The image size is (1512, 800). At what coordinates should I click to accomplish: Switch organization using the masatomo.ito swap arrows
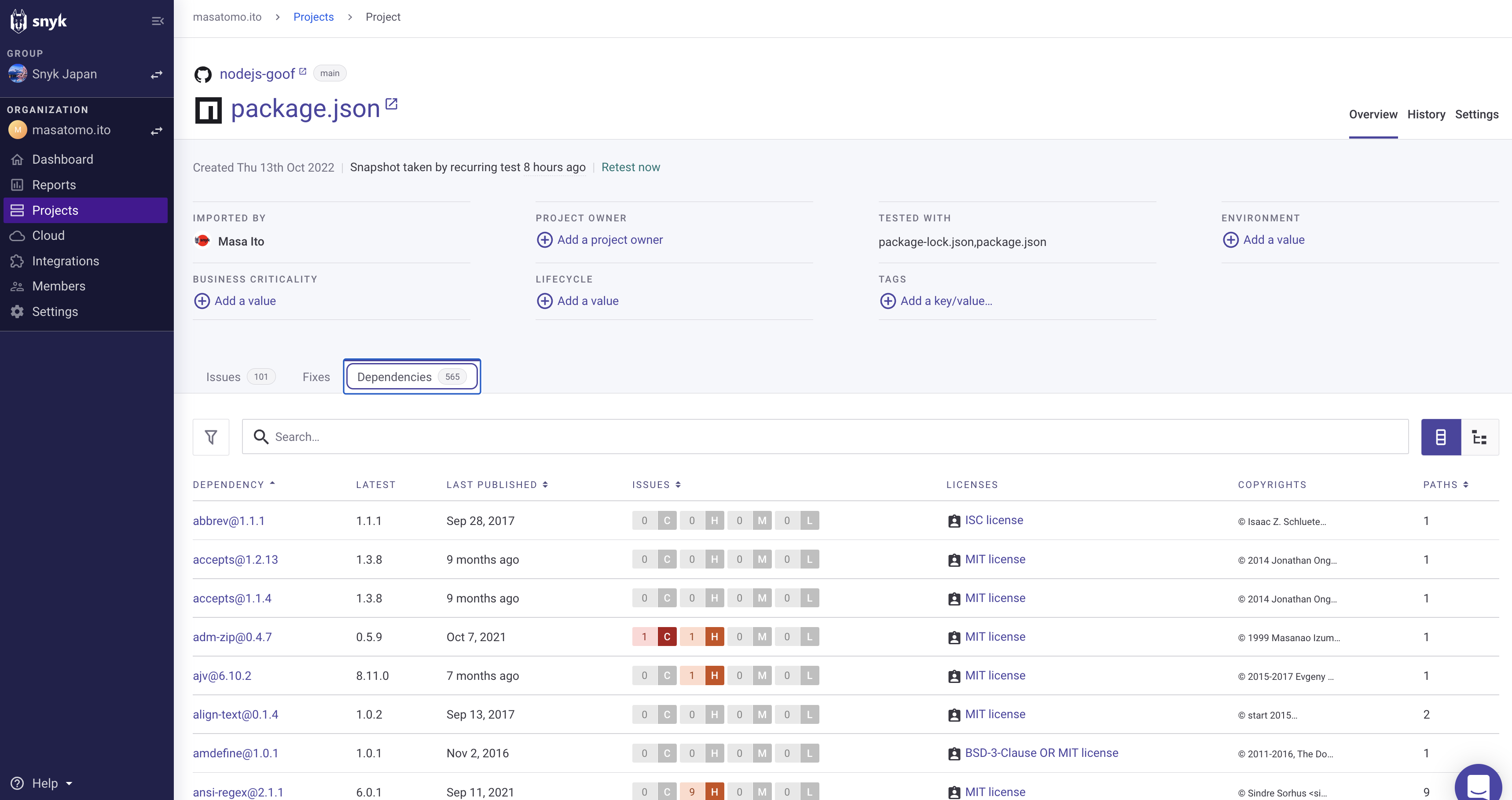[x=157, y=130]
